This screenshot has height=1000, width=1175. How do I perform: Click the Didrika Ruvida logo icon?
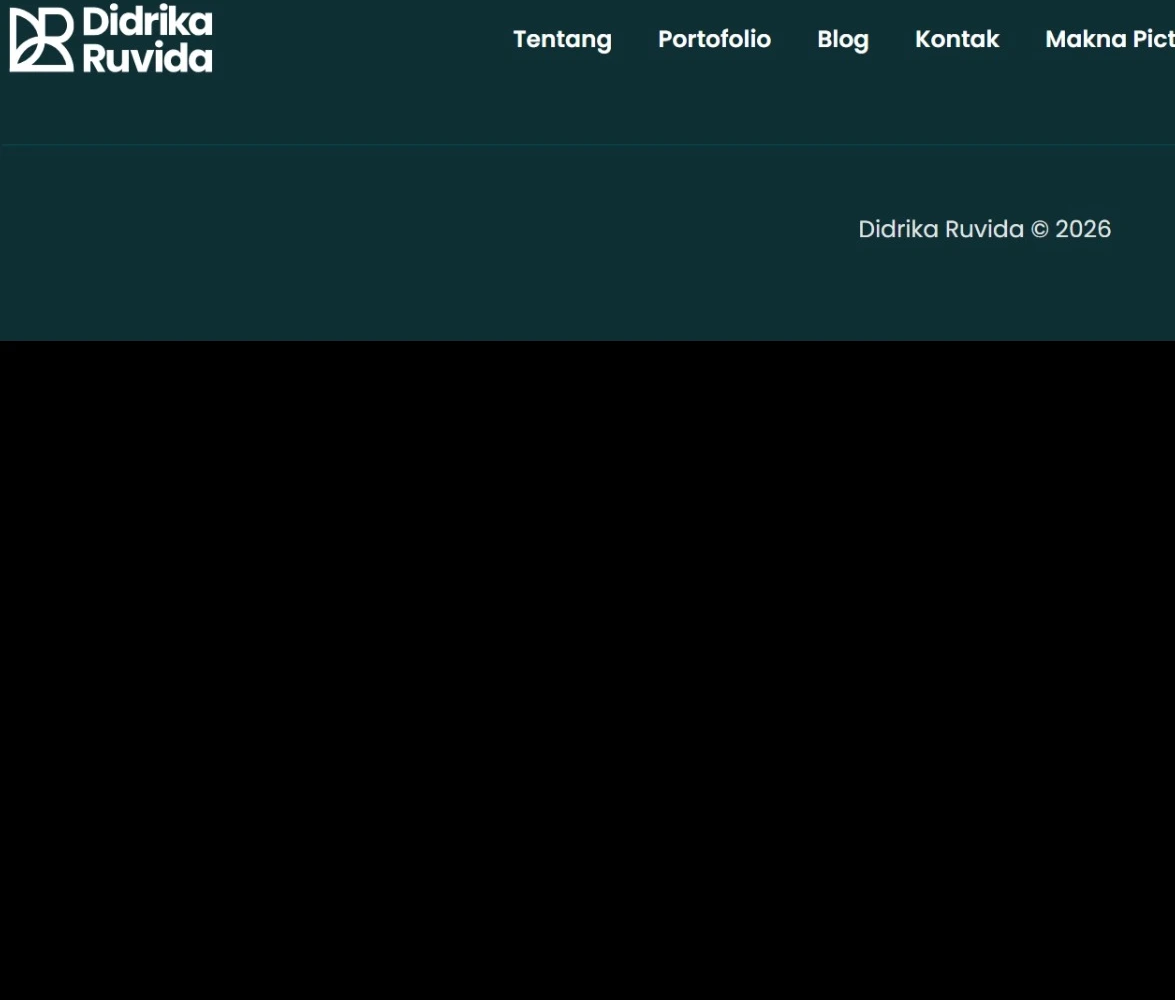42,40
